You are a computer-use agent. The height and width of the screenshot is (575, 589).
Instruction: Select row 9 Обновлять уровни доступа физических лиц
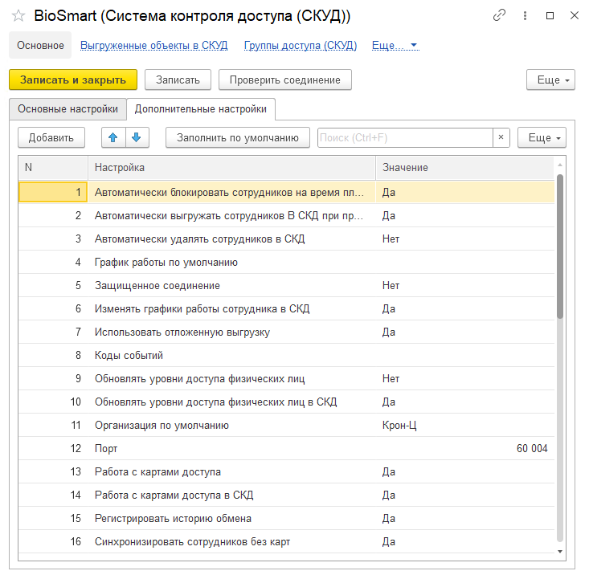tap(286, 379)
